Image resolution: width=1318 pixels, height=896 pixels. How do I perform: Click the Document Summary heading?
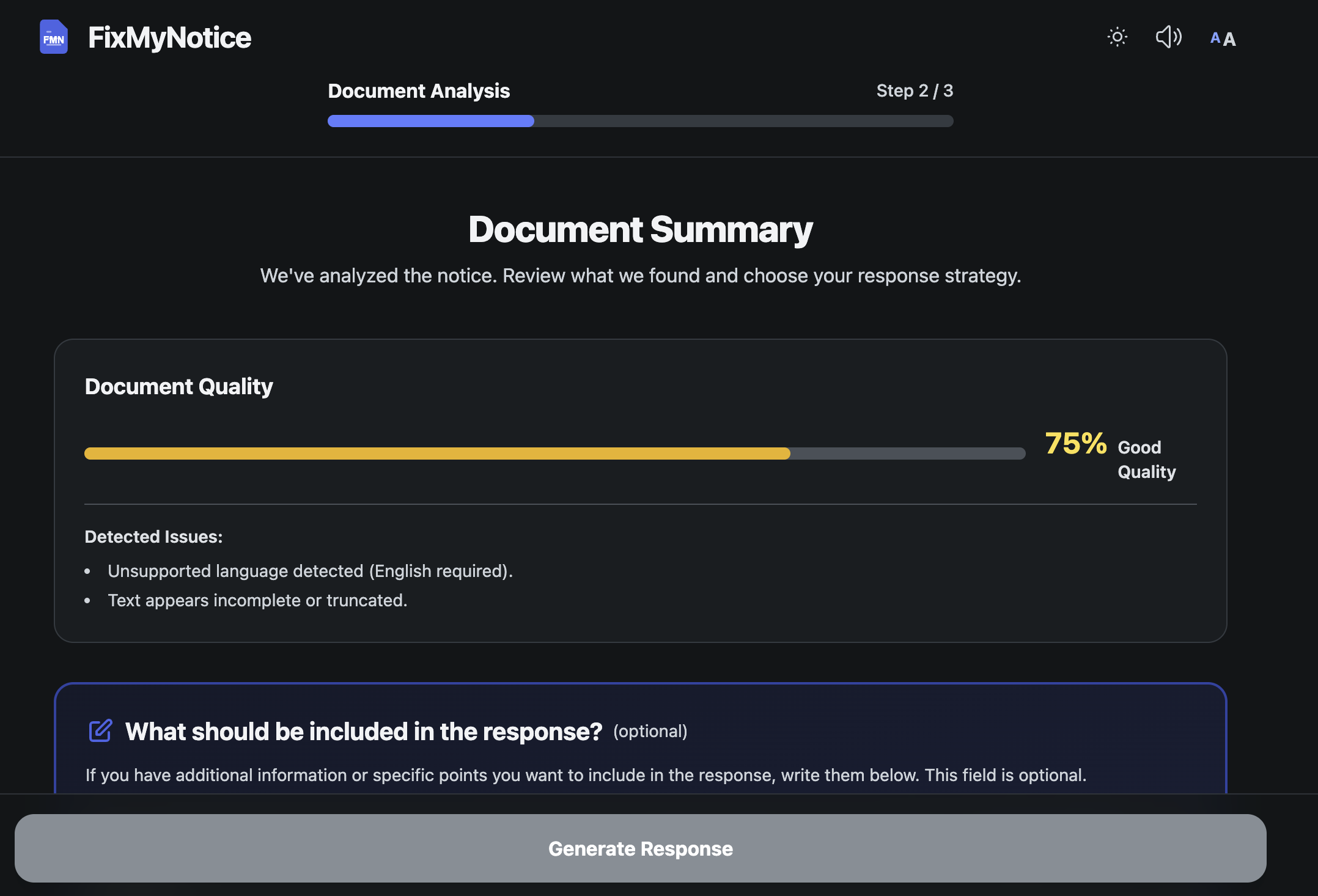click(640, 230)
